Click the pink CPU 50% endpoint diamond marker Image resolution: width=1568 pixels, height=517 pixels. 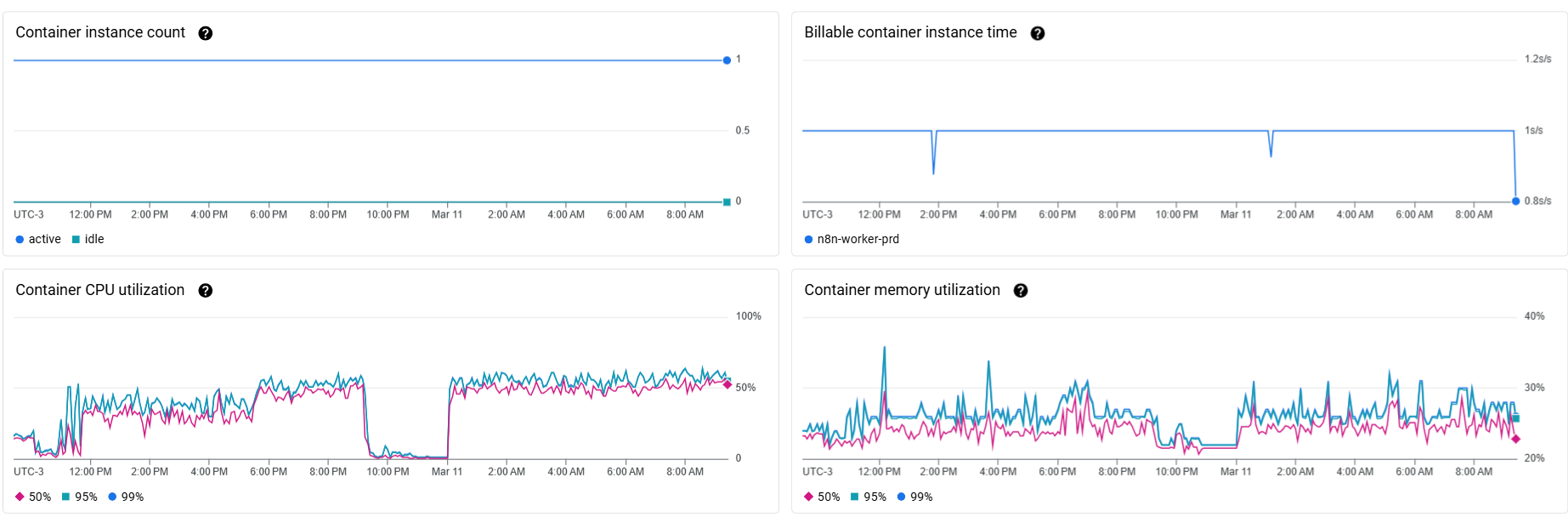(x=727, y=384)
